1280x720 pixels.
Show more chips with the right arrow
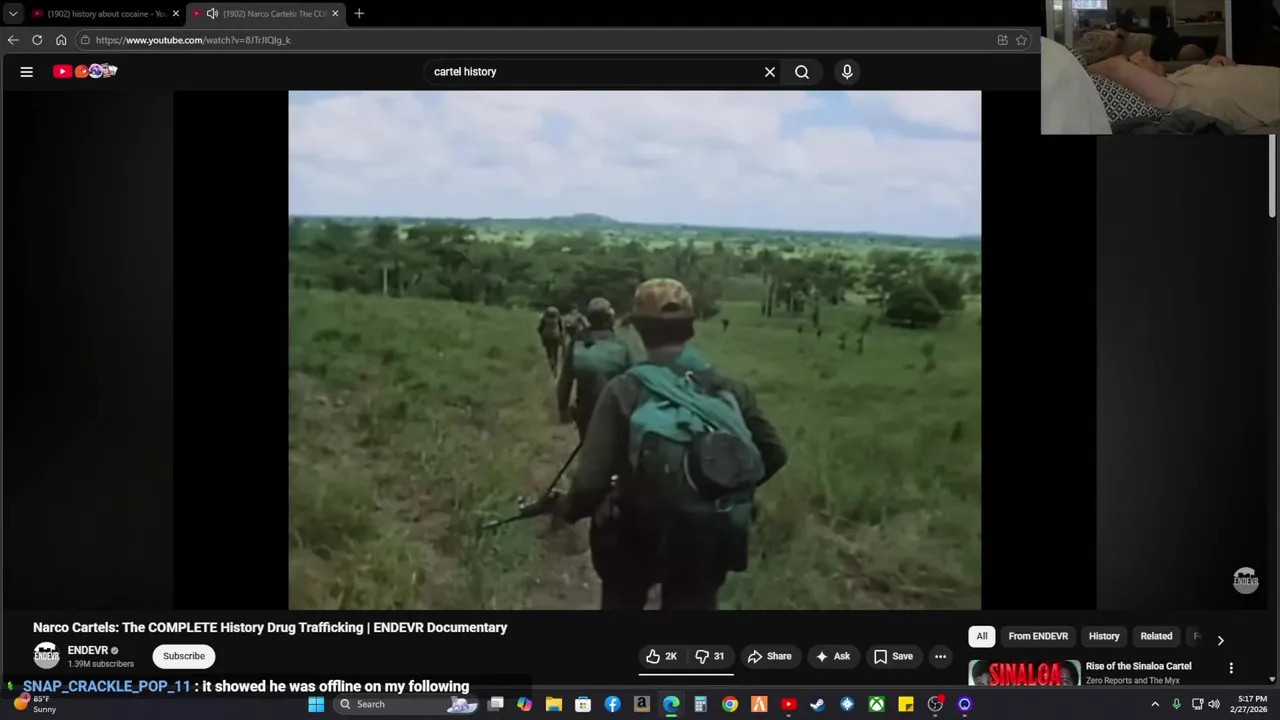tap(1220, 640)
